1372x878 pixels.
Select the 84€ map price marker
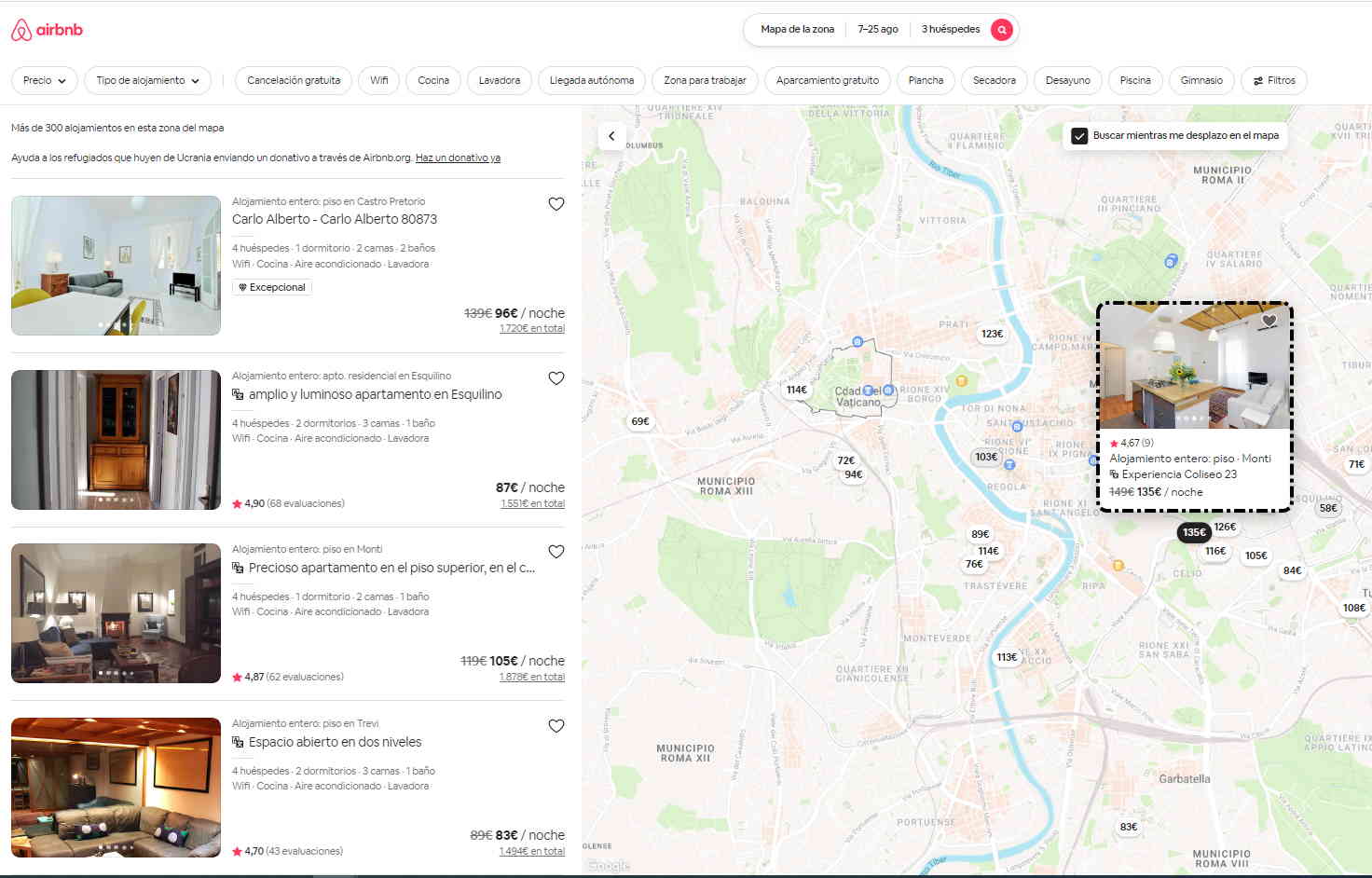point(1292,570)
